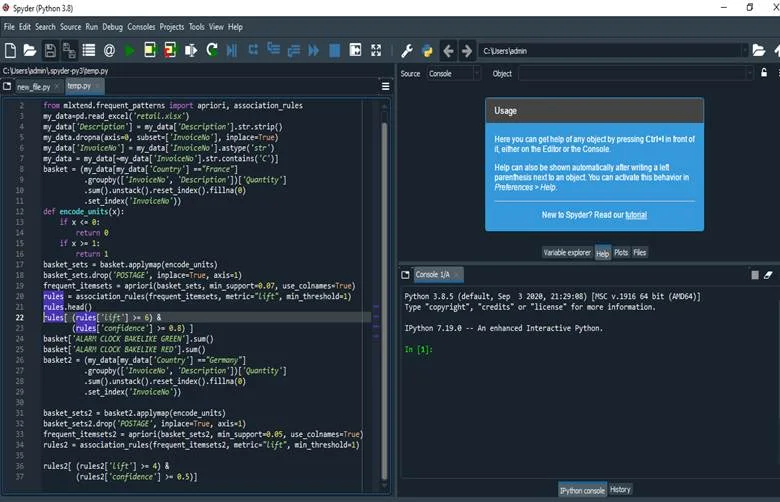Open file using folder toolbar icon

pyautogui.click(x=30, y=50)
